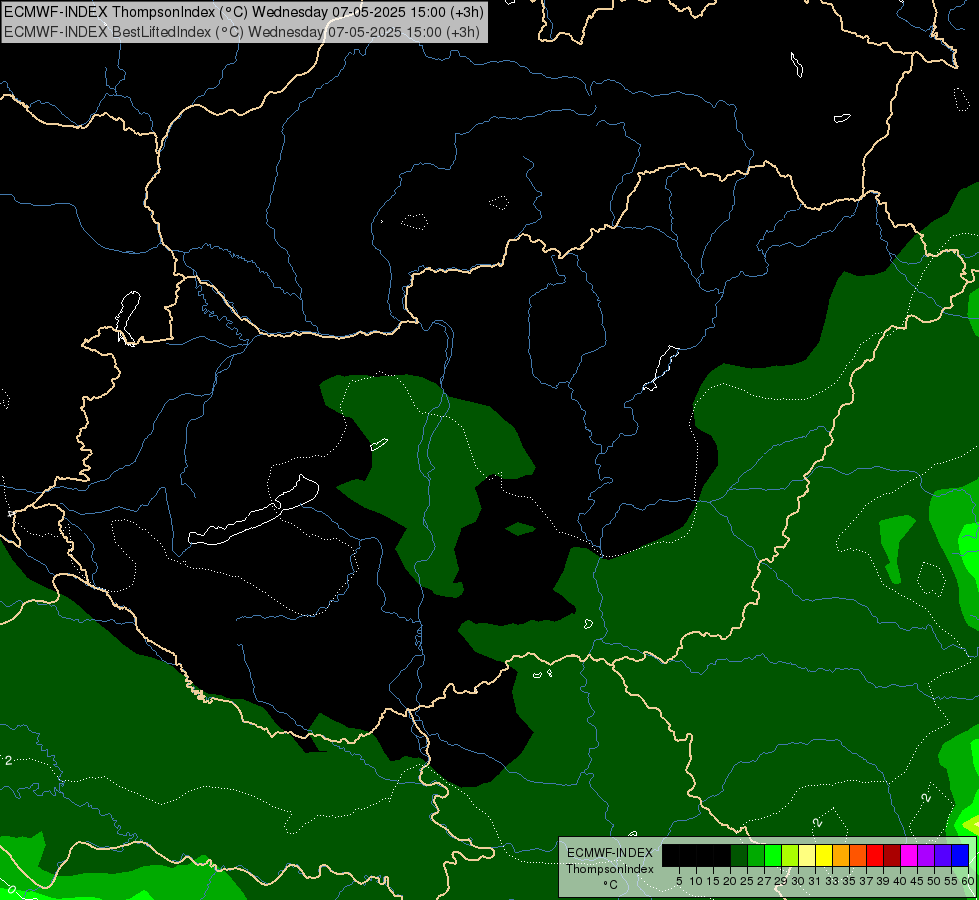The height and width of the screenshot is (900, 979).
Task: Click the Lake Neusiedl outline on Austrian border
Action: 128,317
